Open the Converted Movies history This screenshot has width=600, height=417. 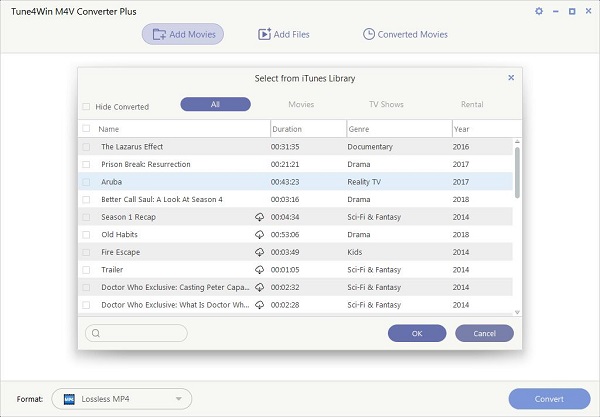(x=405, y=34)
